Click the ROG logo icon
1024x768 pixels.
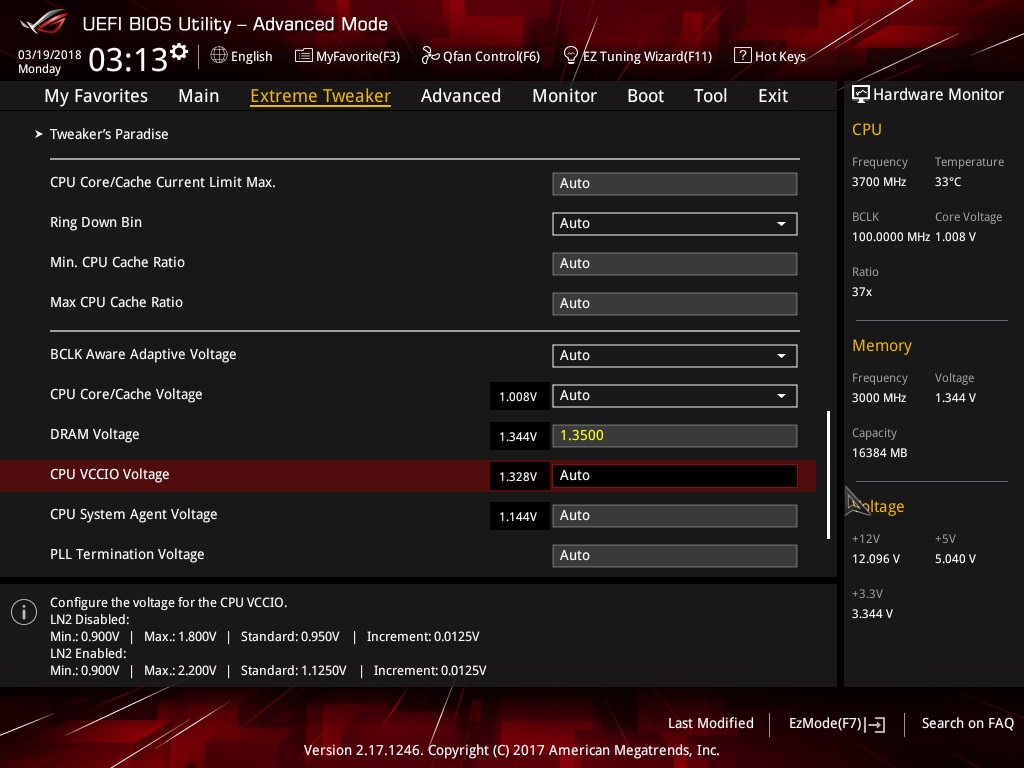pyautogui.click(x=44, y=23)
